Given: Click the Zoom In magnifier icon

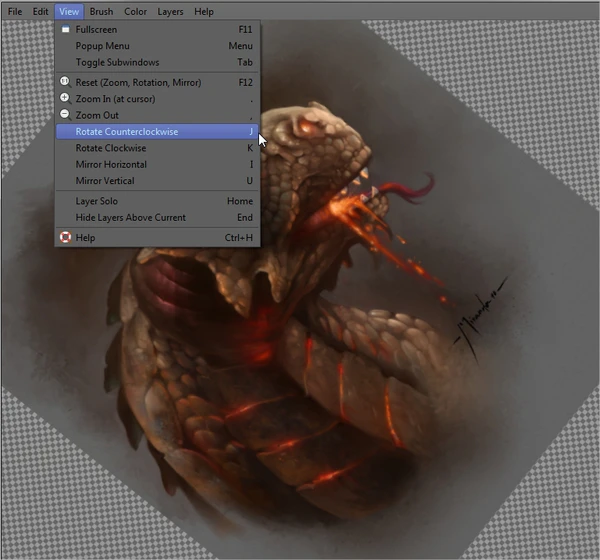Looking at the screenshot, I should click(x=65, y=99).
